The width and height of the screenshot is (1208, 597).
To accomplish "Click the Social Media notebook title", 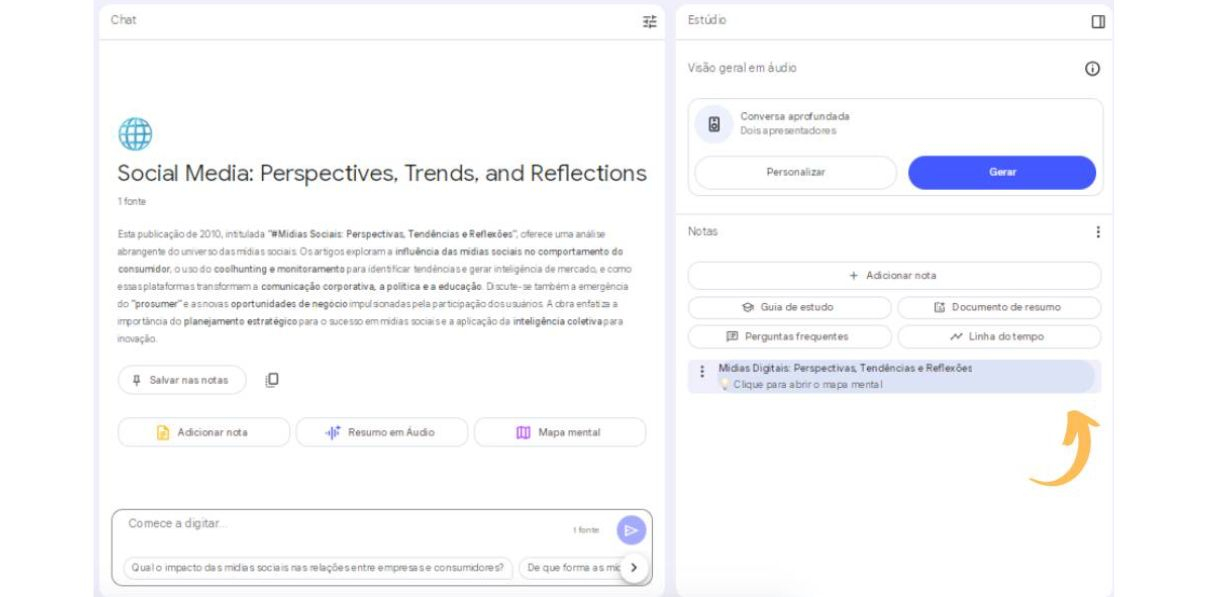I will [x=382, y=173].
